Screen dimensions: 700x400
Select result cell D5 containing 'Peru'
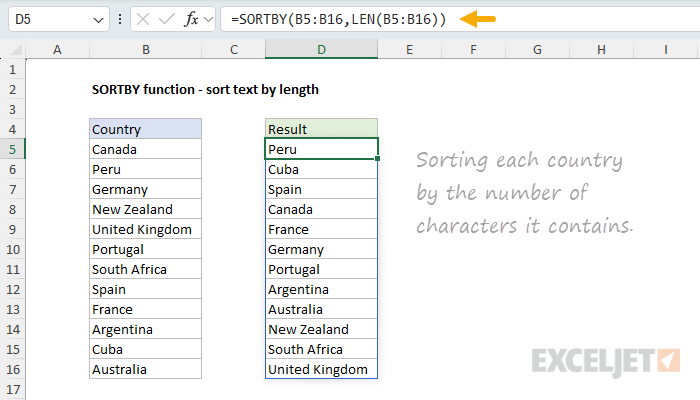(321, 149)
